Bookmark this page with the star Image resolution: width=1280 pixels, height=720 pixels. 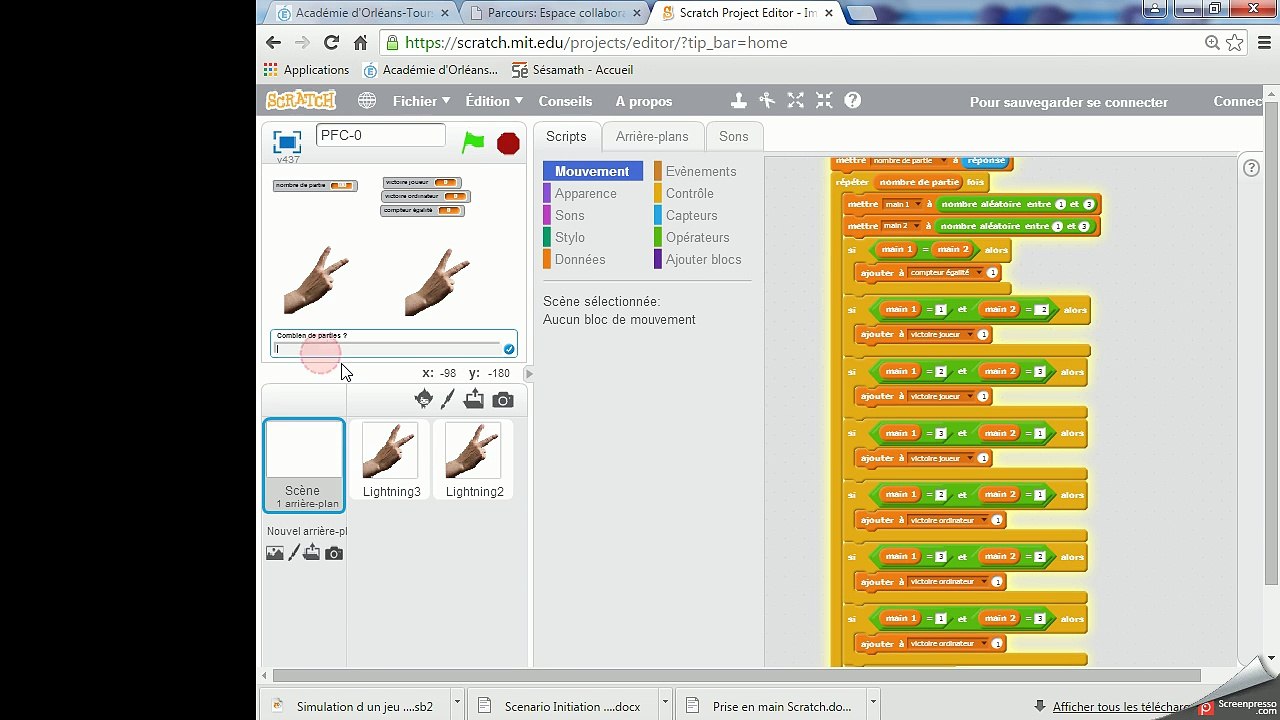pos(1235,43)
